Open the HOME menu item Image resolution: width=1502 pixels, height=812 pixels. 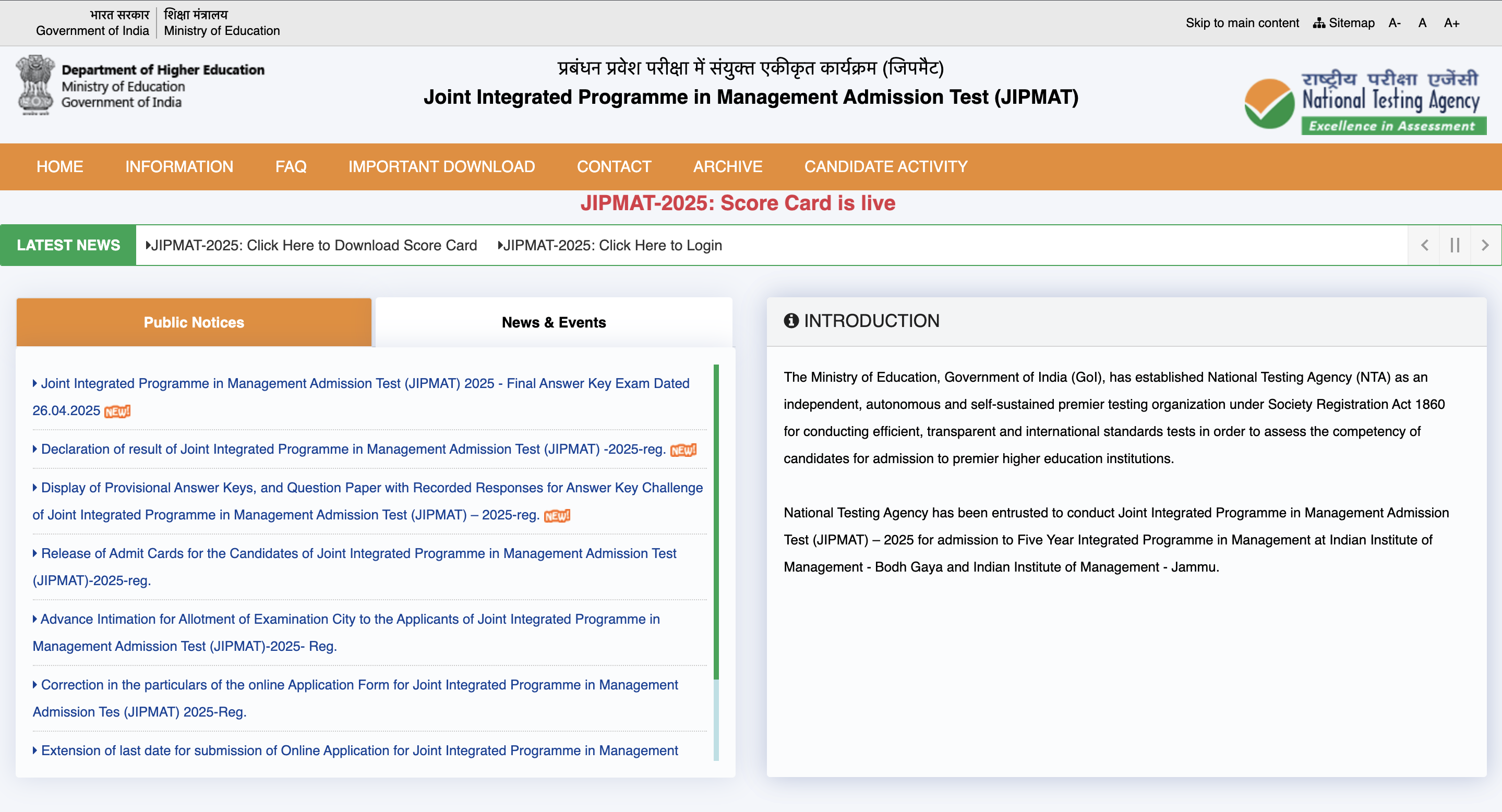tap(59, 167)
